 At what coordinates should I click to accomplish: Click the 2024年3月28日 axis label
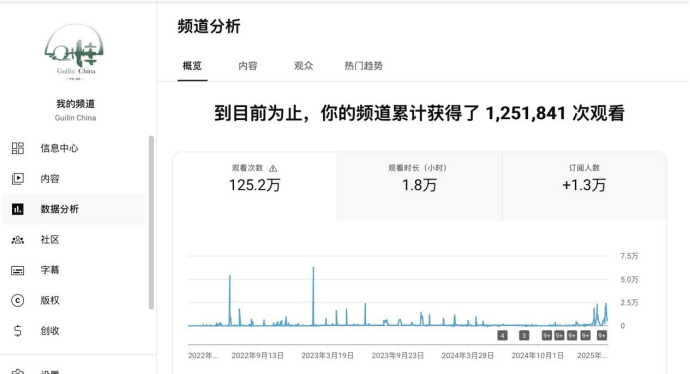468,356
